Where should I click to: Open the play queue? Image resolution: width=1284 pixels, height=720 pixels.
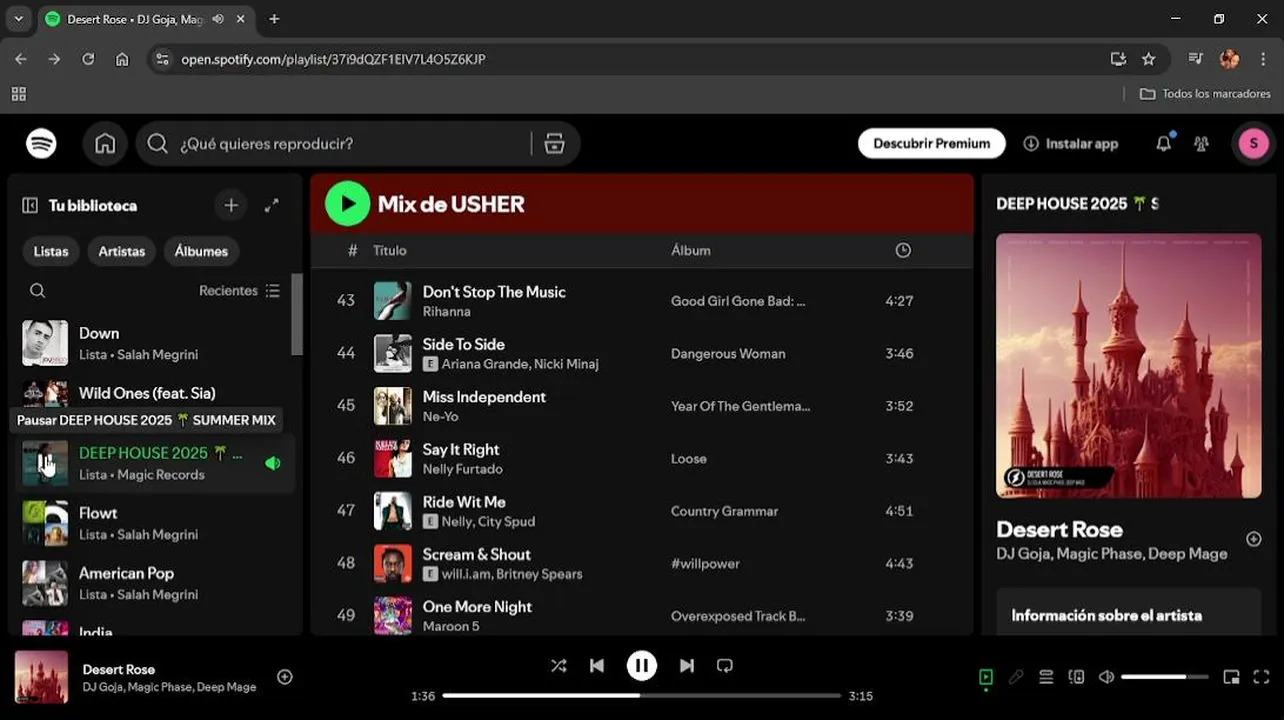pos(1046,677)
